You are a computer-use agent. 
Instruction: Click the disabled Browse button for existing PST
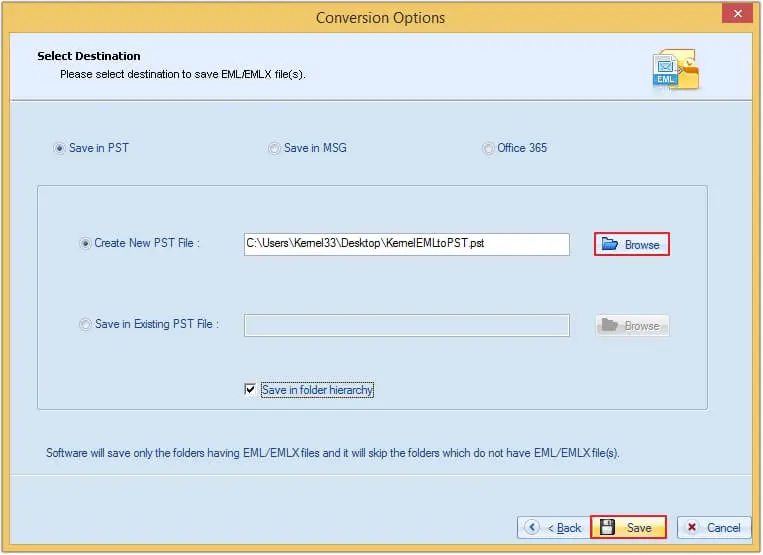tap(632, 325)
